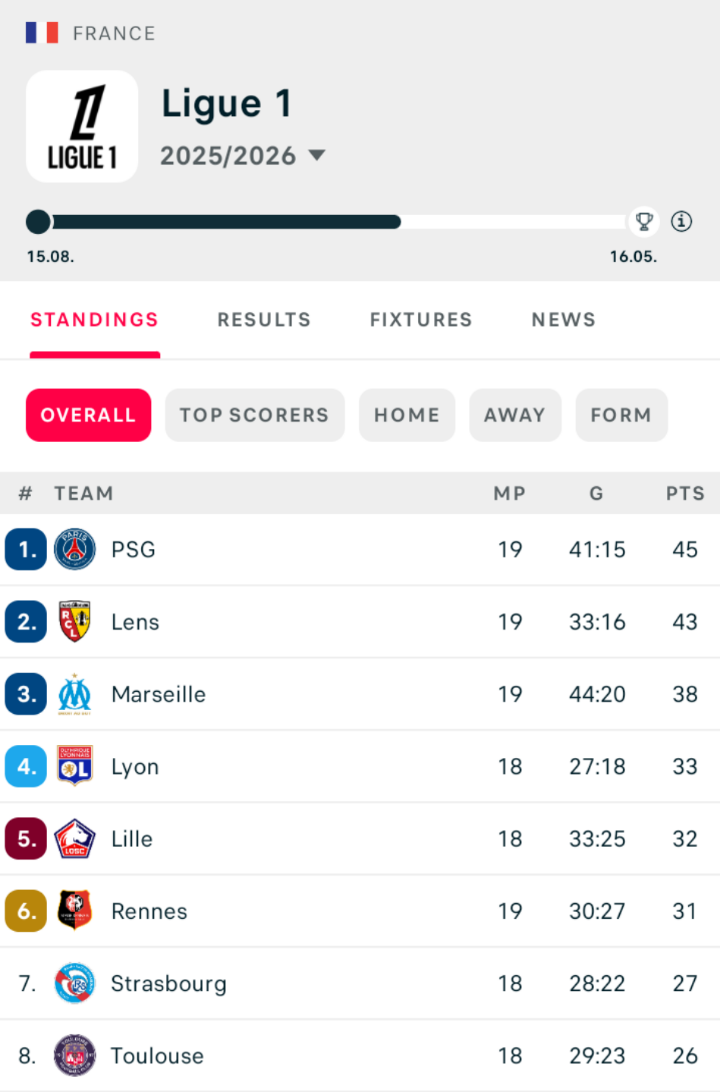Click the Lens club badge
Image resolution: width=720 pixels, height=1092 pixels.
click(x=72, y=621)
